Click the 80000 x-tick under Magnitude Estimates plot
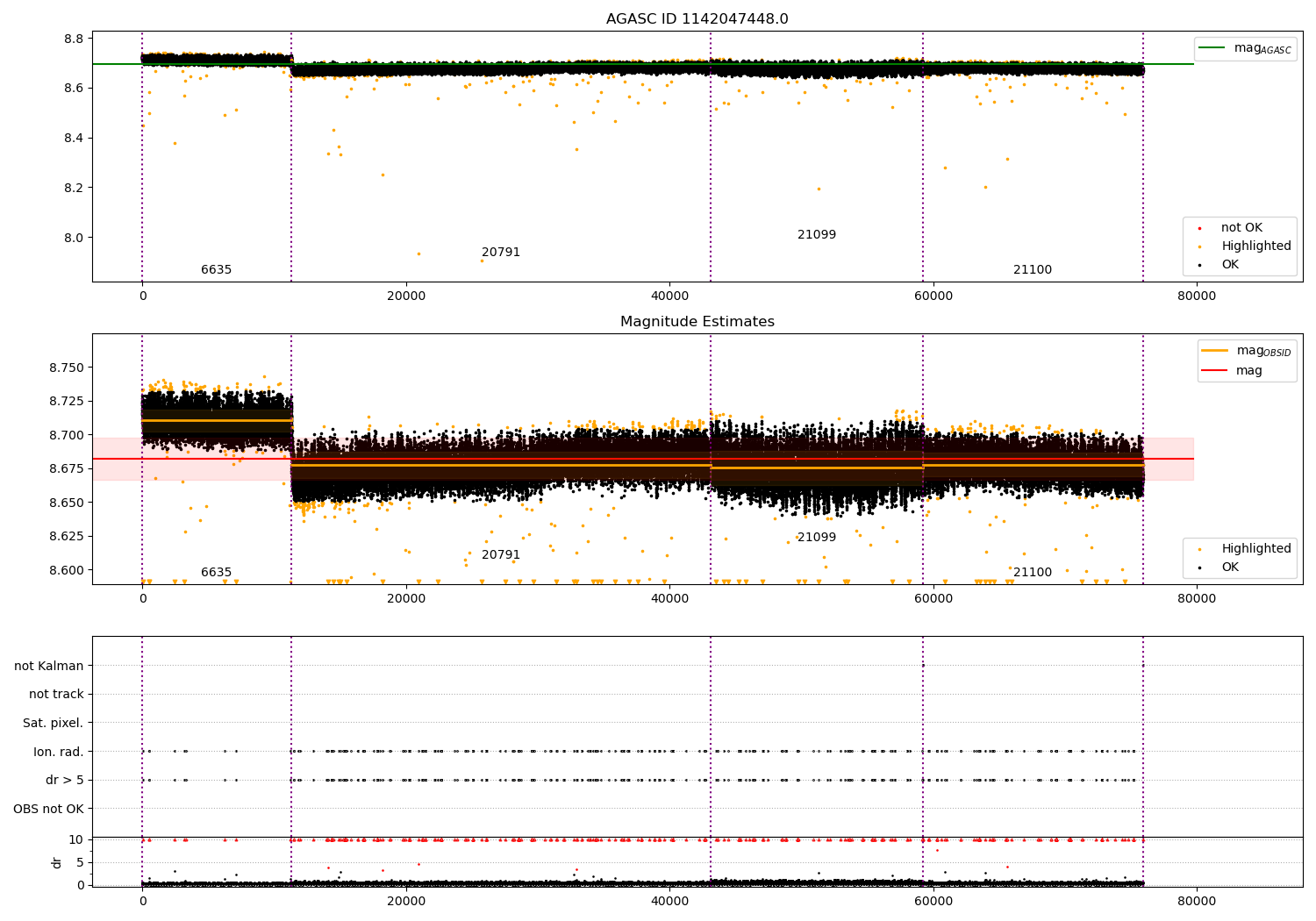The image size is (1316, 921). click(x=1197, y=599)
